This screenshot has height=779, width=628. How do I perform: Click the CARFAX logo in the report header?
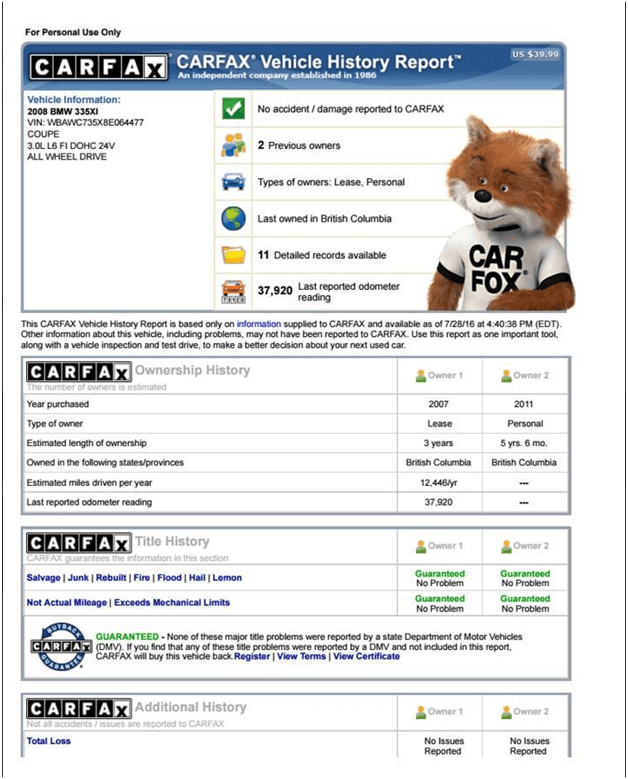[x=98, y=67]
